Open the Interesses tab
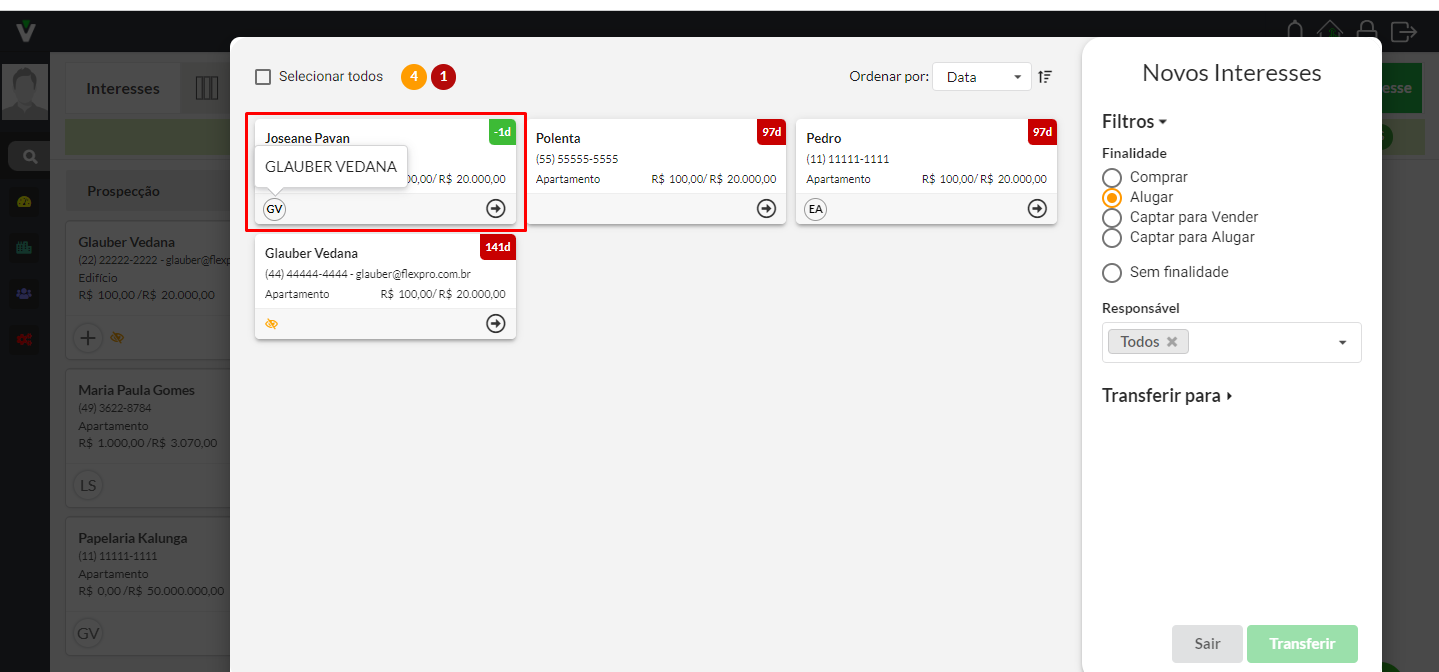This screenshot has height=672, width=1439. [123, 89]
